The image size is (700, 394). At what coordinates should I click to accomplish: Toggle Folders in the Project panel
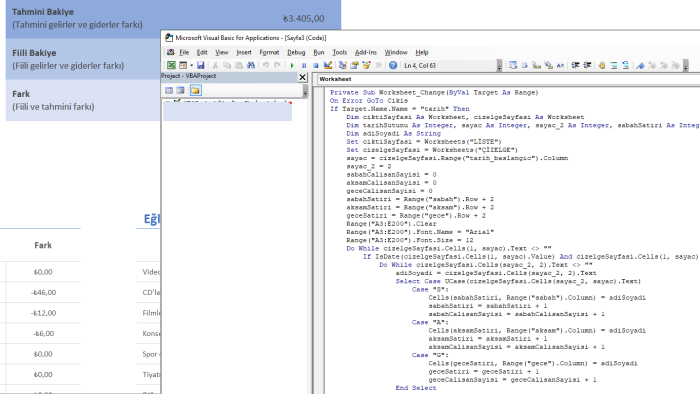point(195,90)
